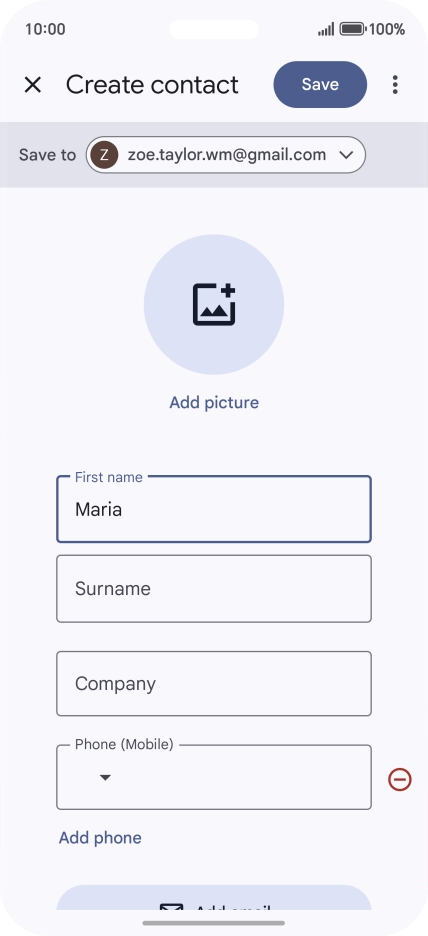This screenshot has width=428, height=936.
Task: Open the three-dot more options menu
Action: 395,85
